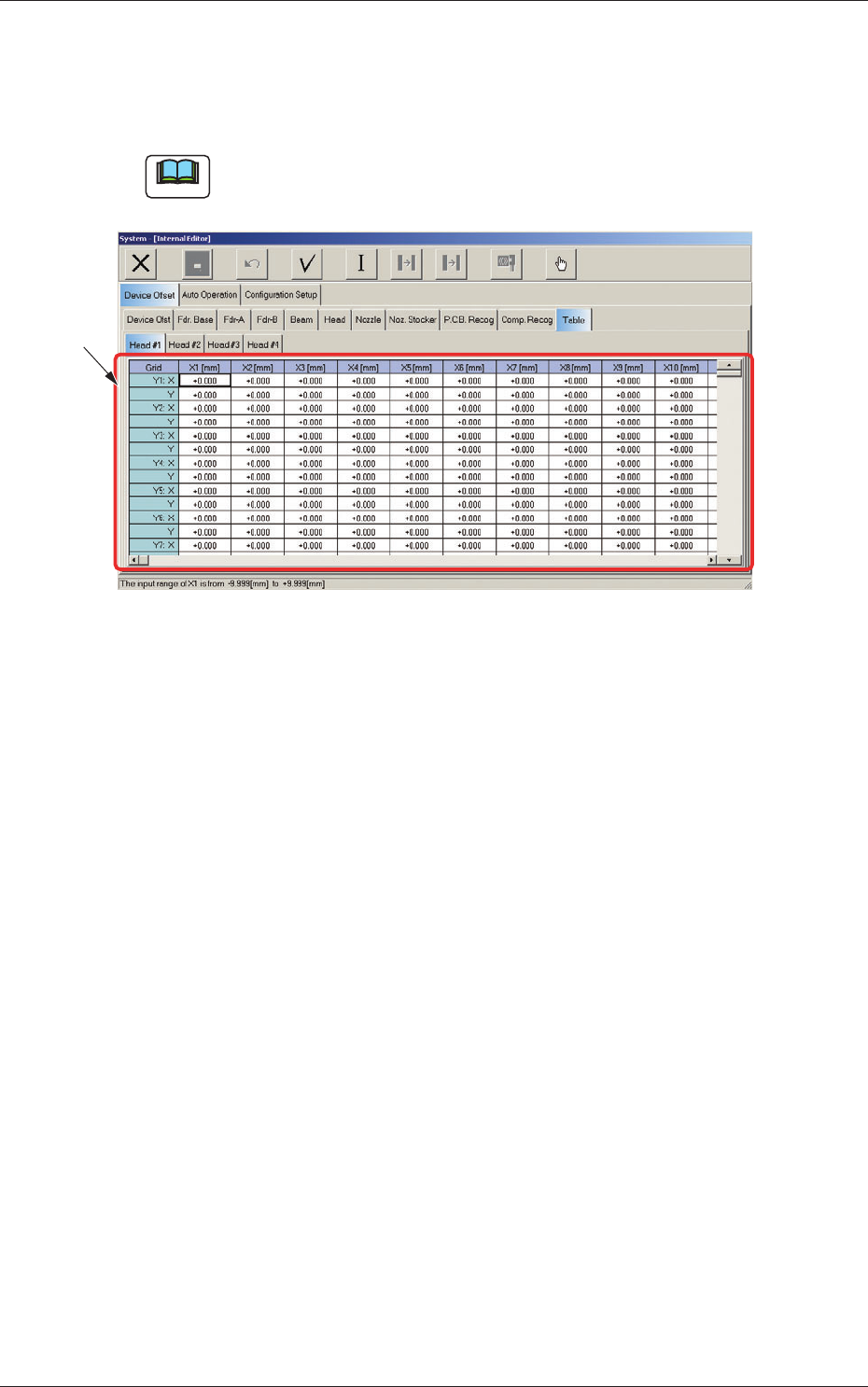Click the Y2: X row header
Viewport: 868px width, 1387px height.
pos(154,409)
